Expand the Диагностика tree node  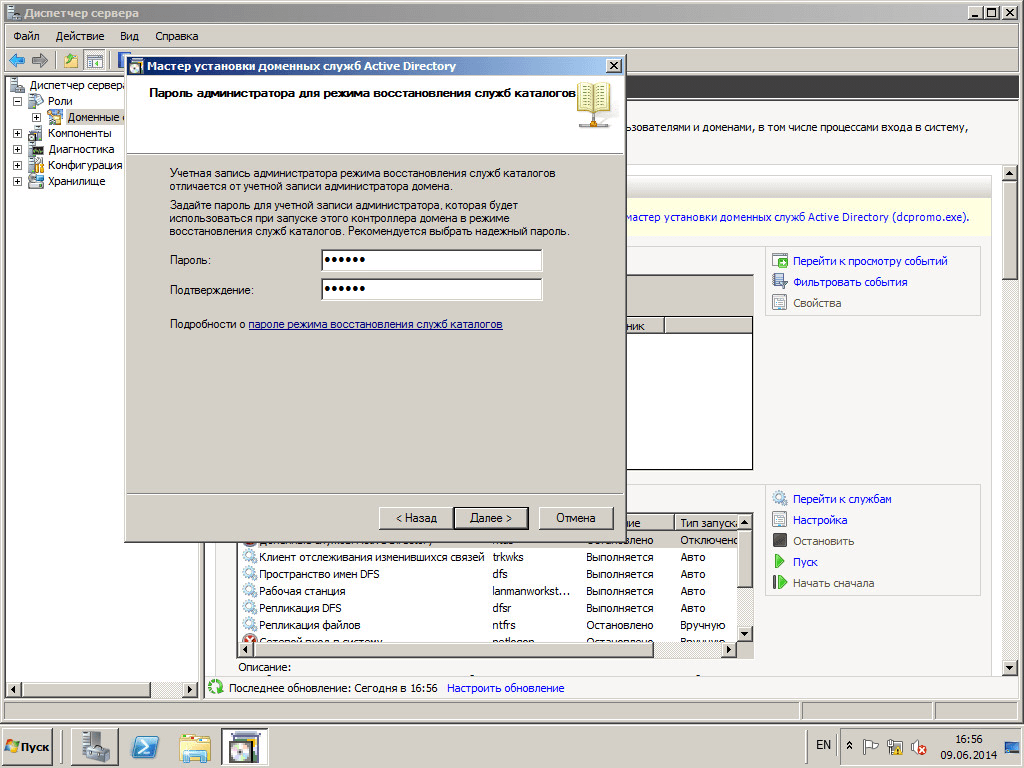[18, 149]
